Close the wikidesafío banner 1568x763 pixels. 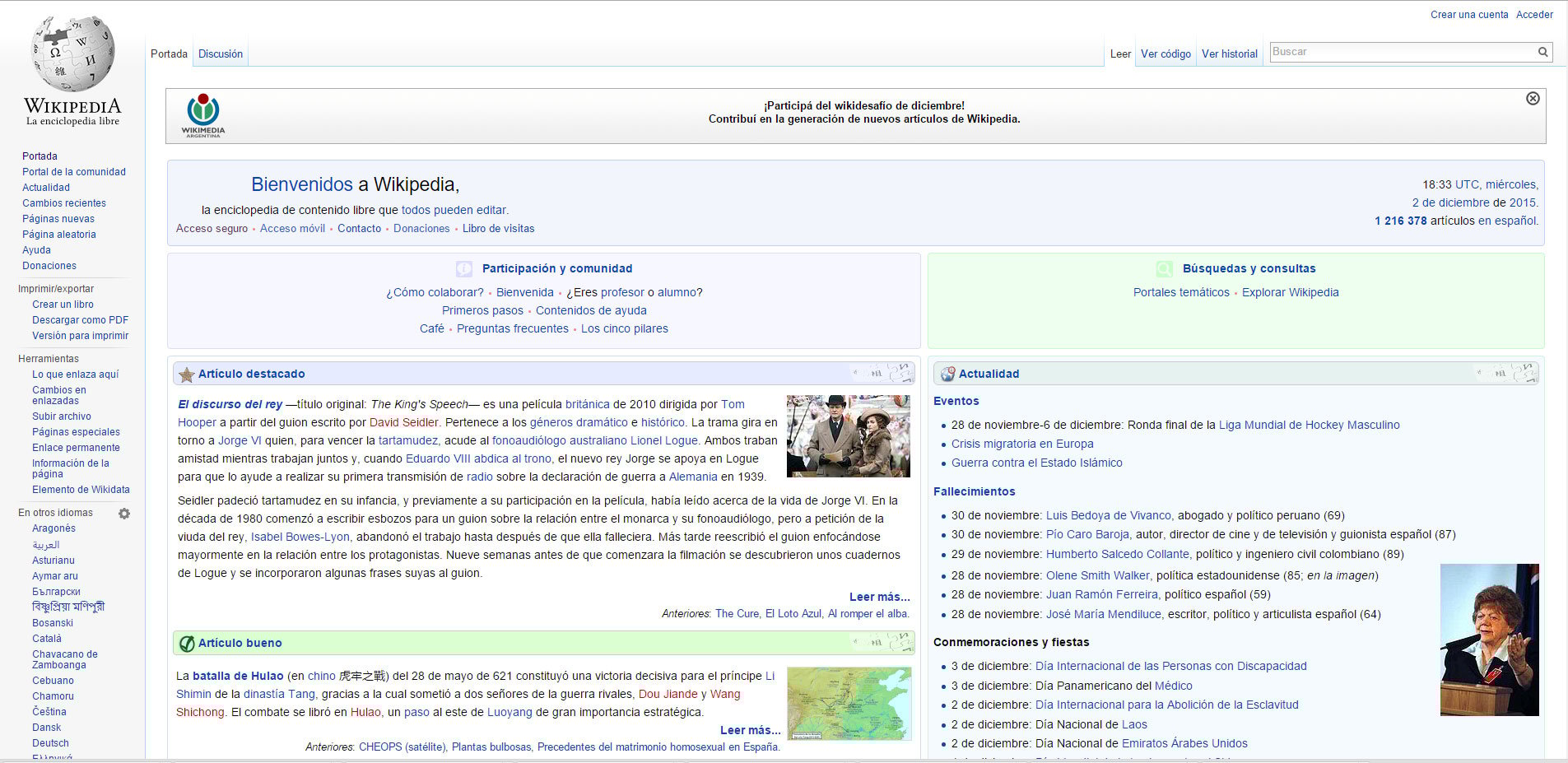1533,99
